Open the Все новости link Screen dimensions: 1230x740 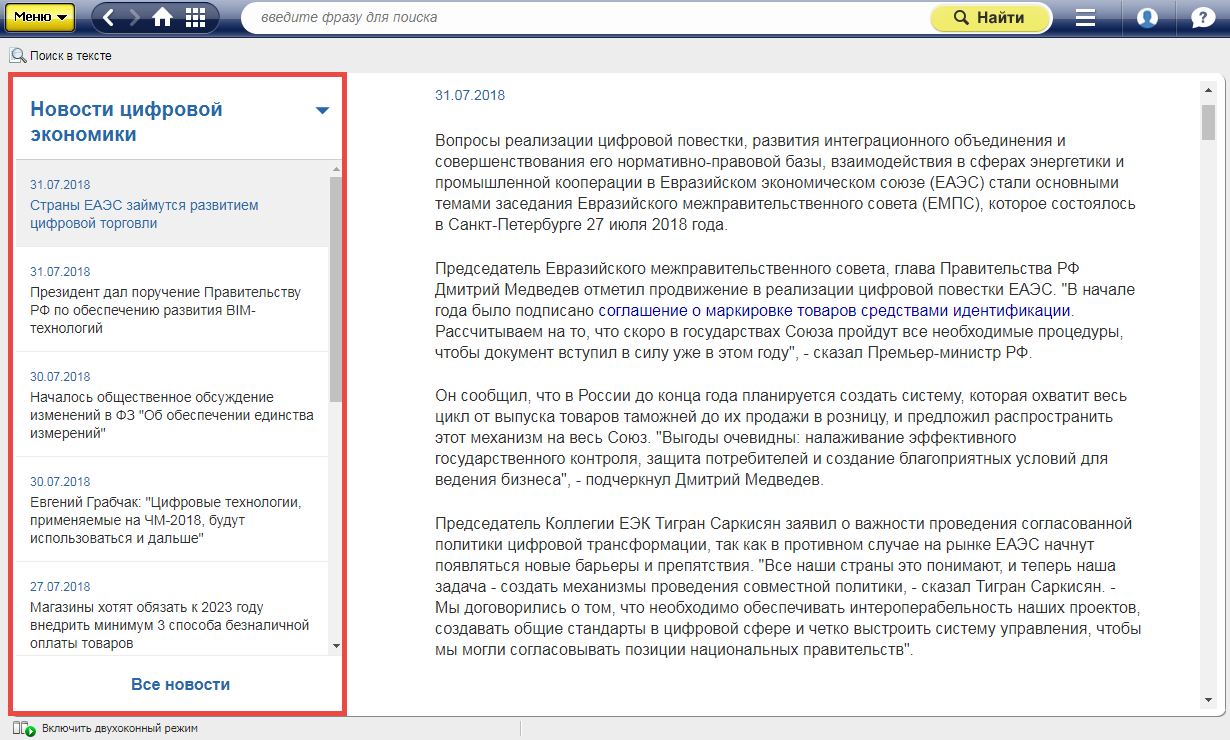180,685
